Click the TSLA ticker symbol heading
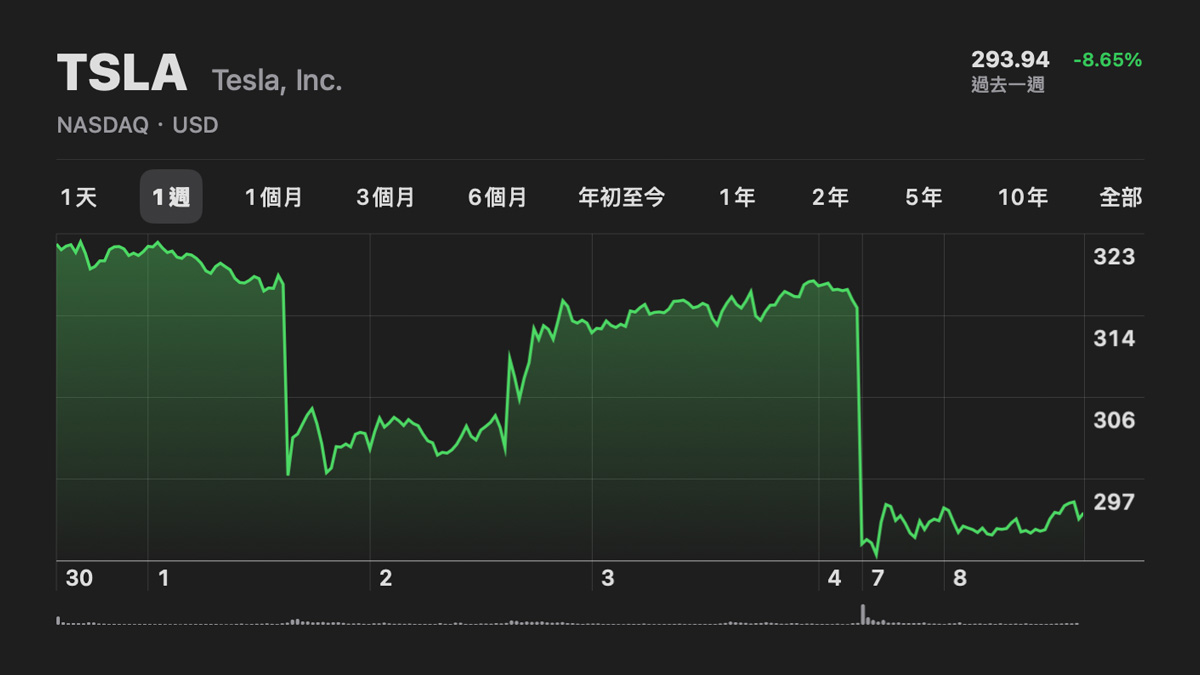The image size is (1200, 675). [122, 74]
